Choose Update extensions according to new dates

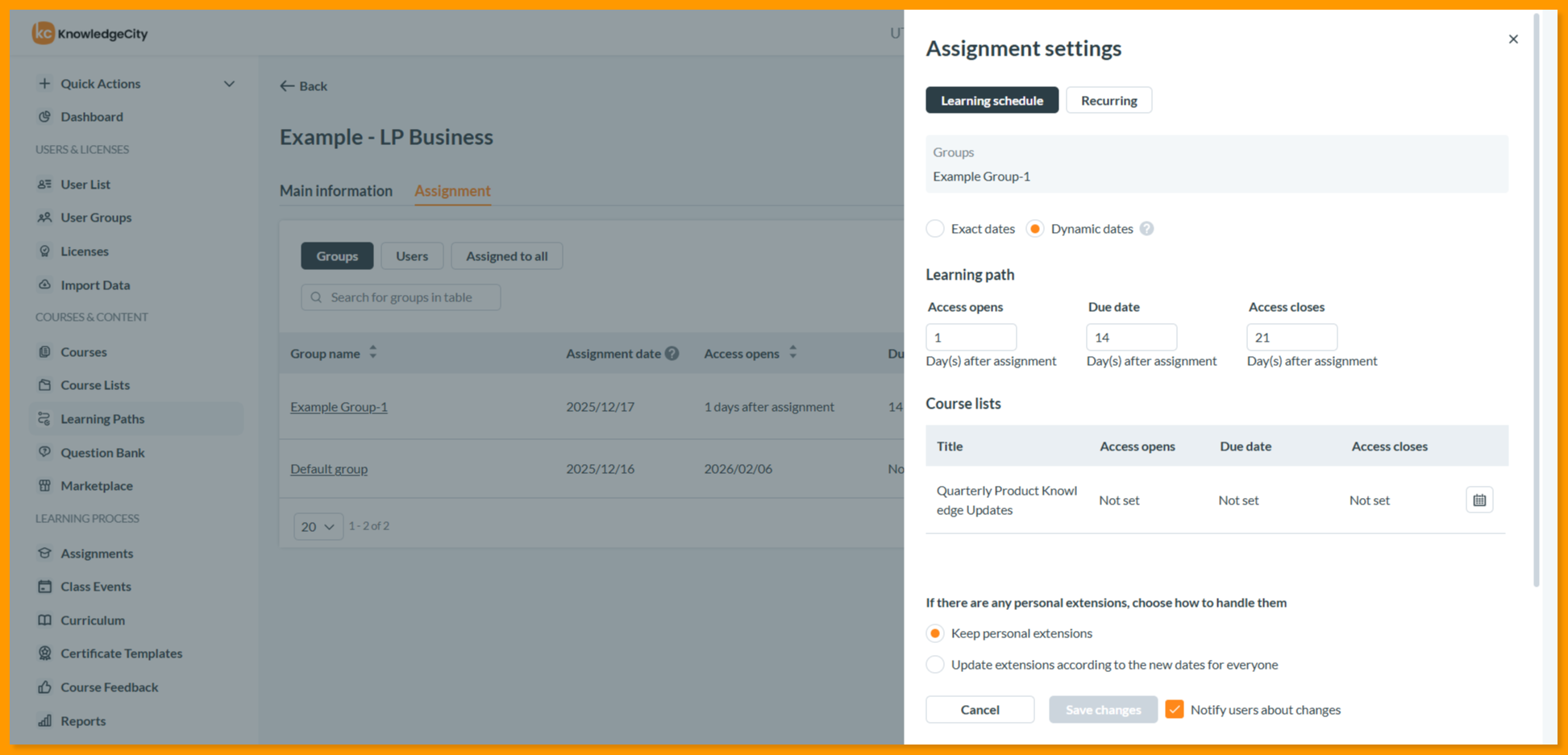(935, 665)
